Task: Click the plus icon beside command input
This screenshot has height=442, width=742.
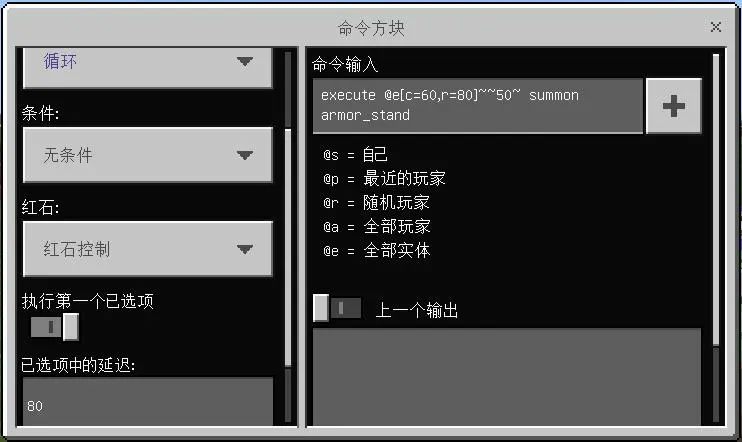Action: (x=673, y=106)
